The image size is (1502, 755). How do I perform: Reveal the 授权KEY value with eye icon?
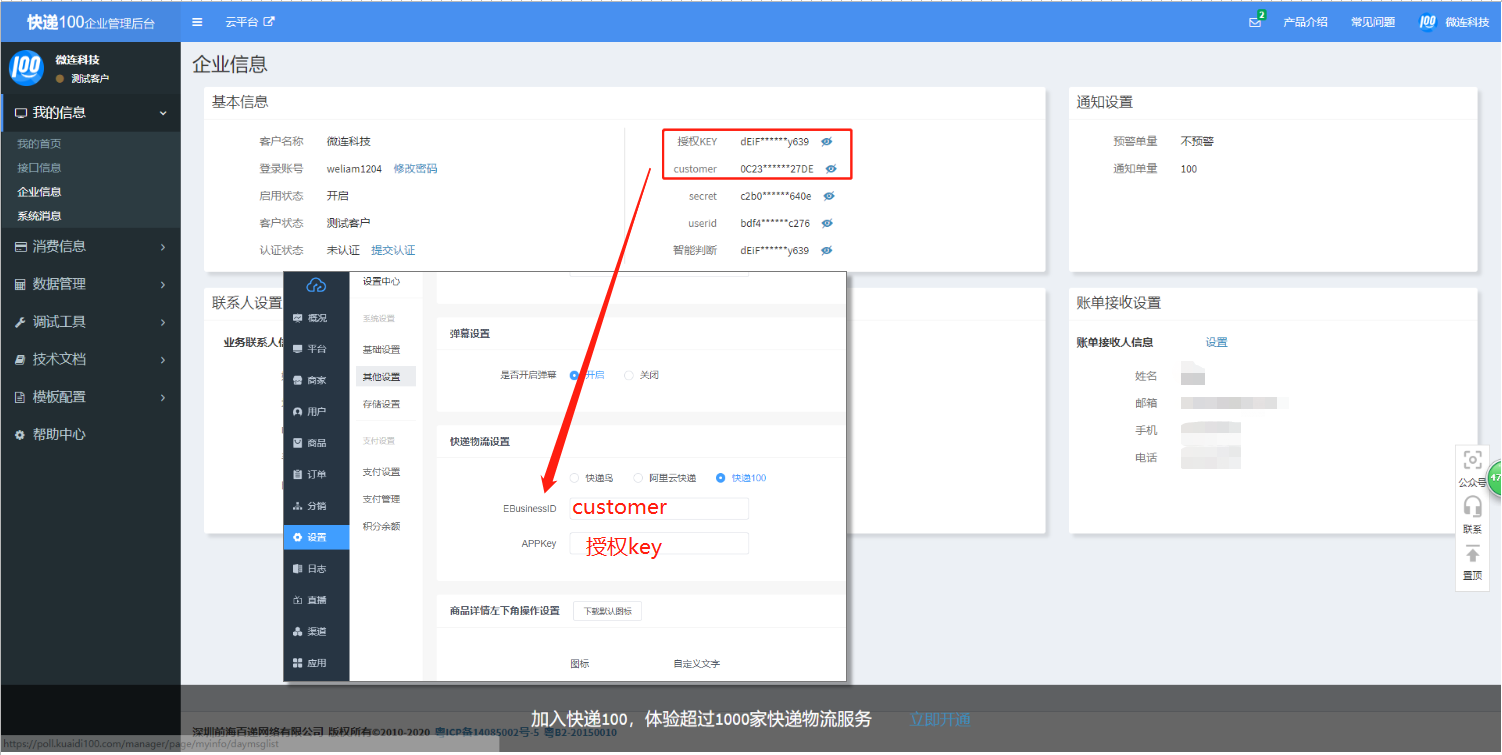(x=826, y=142)
